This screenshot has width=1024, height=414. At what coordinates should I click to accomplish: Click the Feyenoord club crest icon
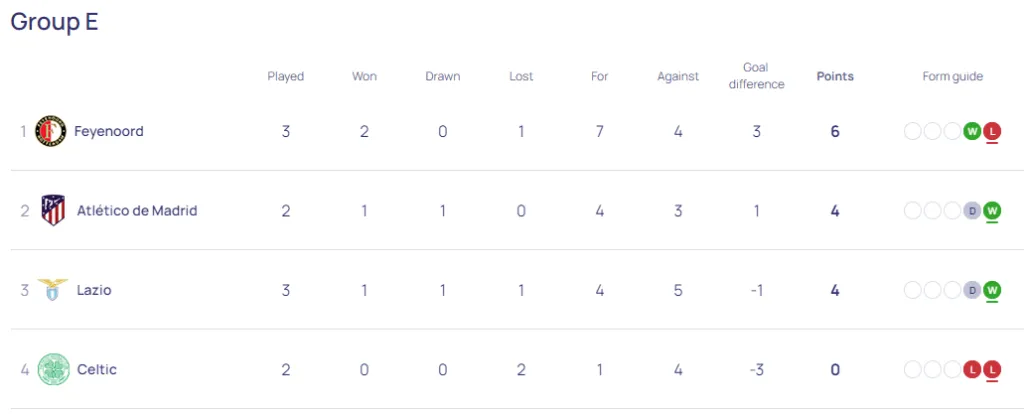(x=50, y=131)
